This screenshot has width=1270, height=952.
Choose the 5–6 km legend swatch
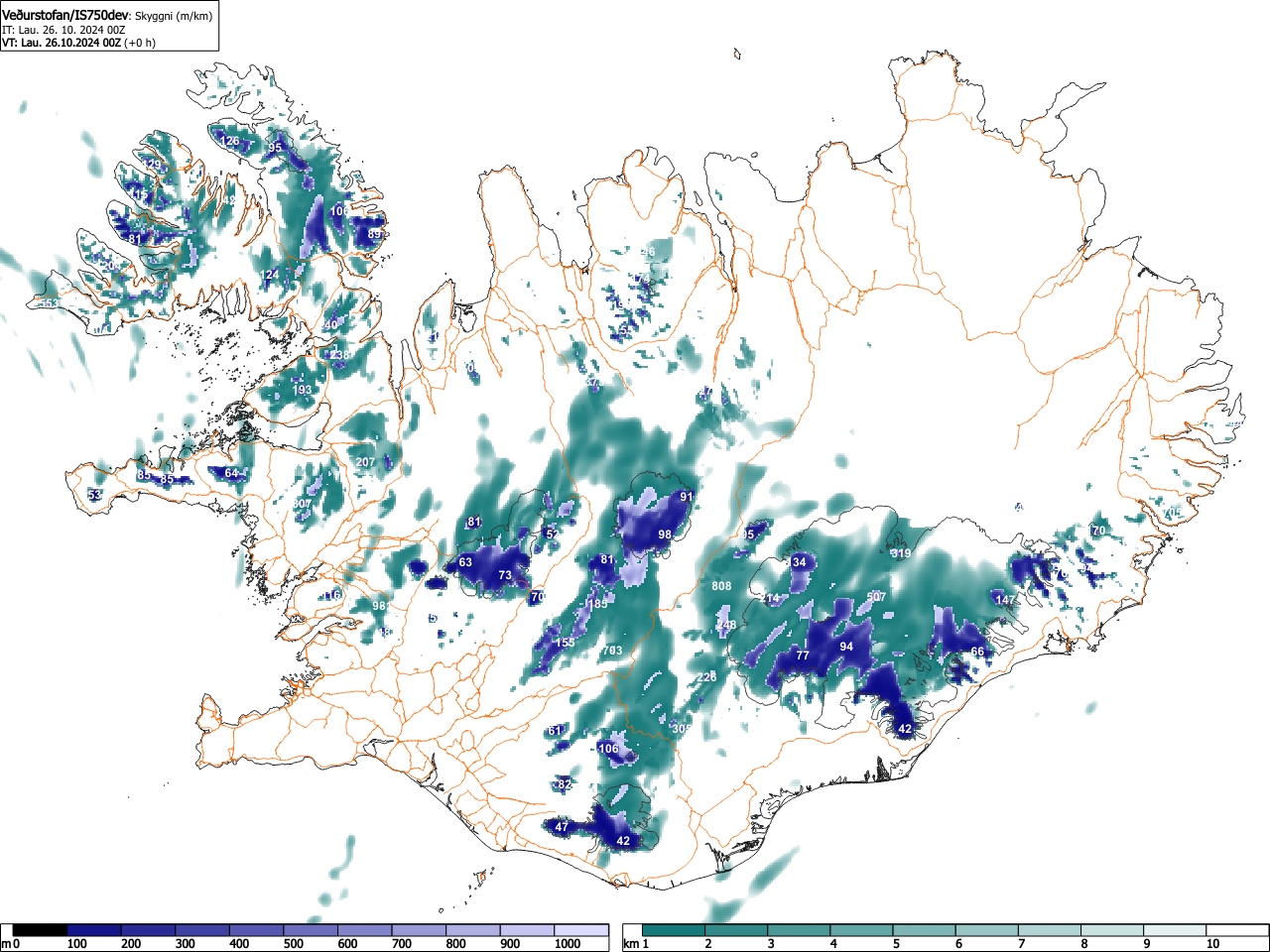click(x=927, y=930)
